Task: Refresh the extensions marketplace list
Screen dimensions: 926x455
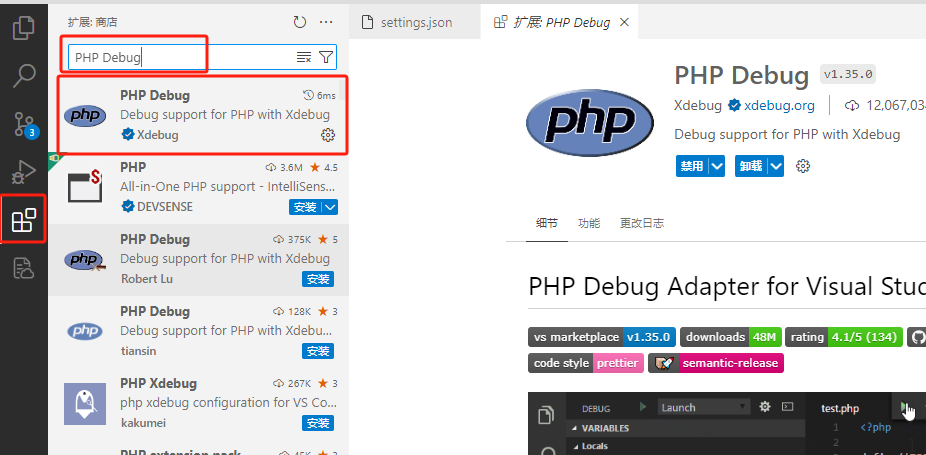Action: click(300, 22)
